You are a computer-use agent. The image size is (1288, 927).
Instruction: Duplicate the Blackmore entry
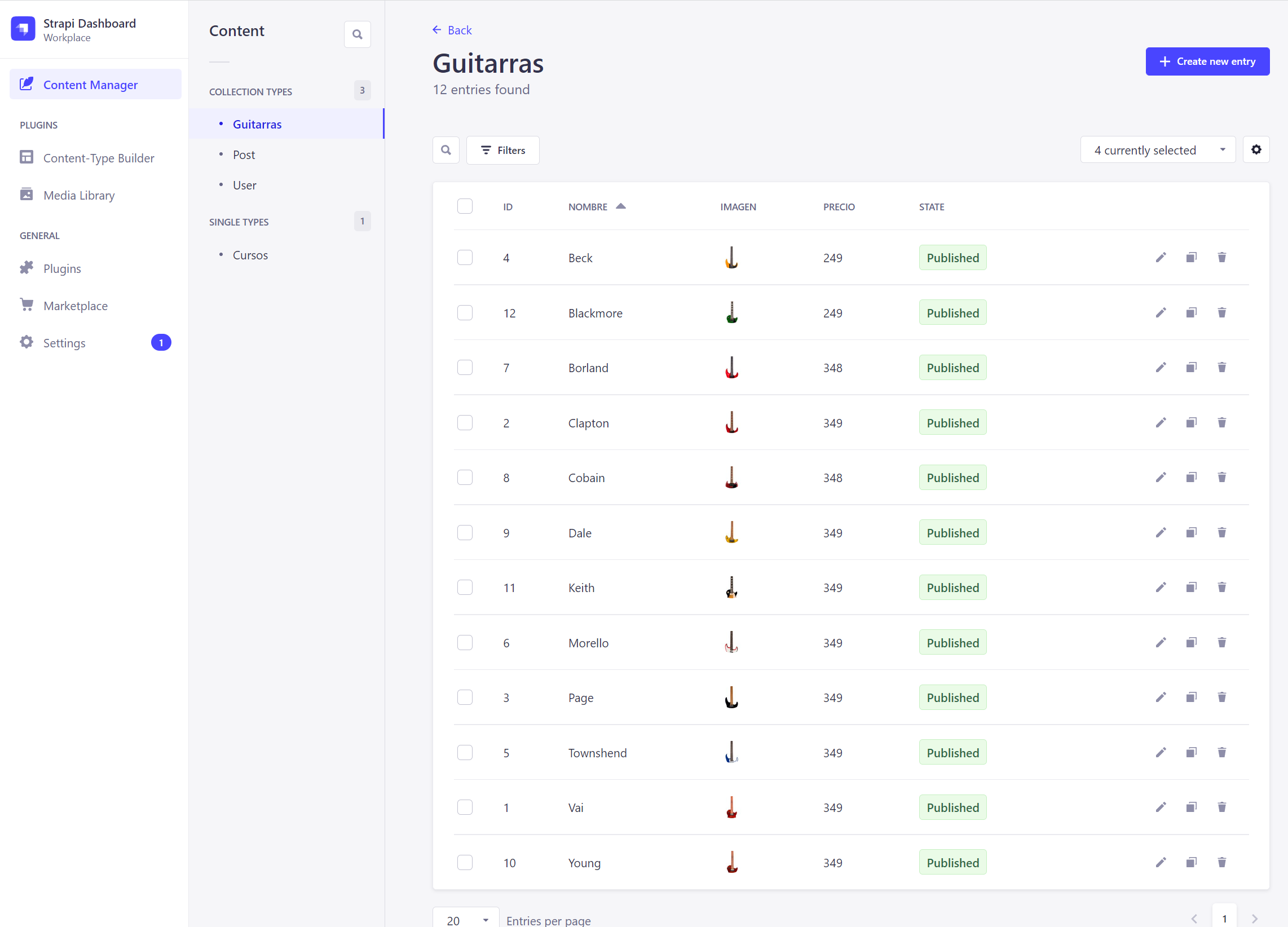pos(1191,312)
